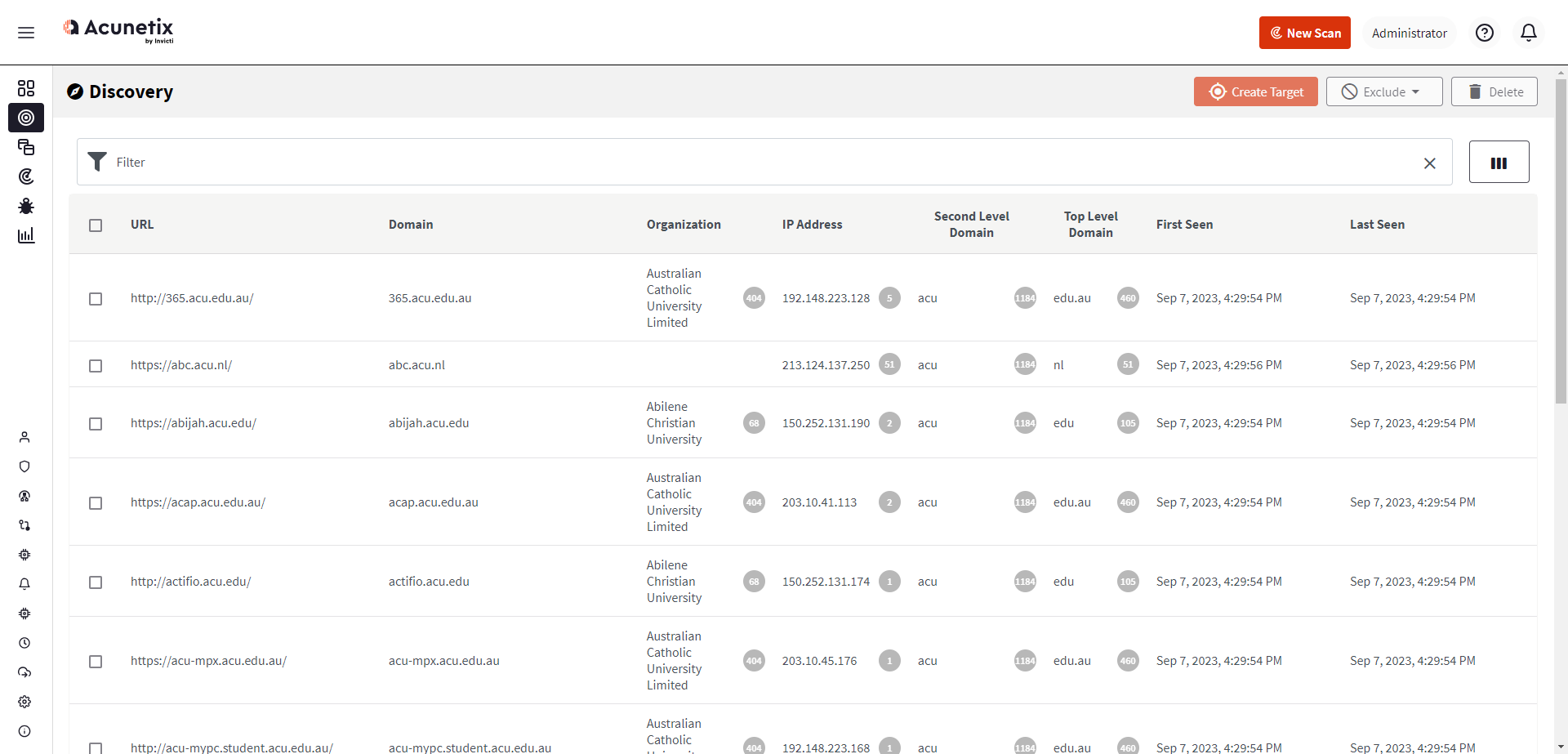The image size is (1568, 754).
Task: Open the help question mark icon
Action: [x=1484, y=33]
